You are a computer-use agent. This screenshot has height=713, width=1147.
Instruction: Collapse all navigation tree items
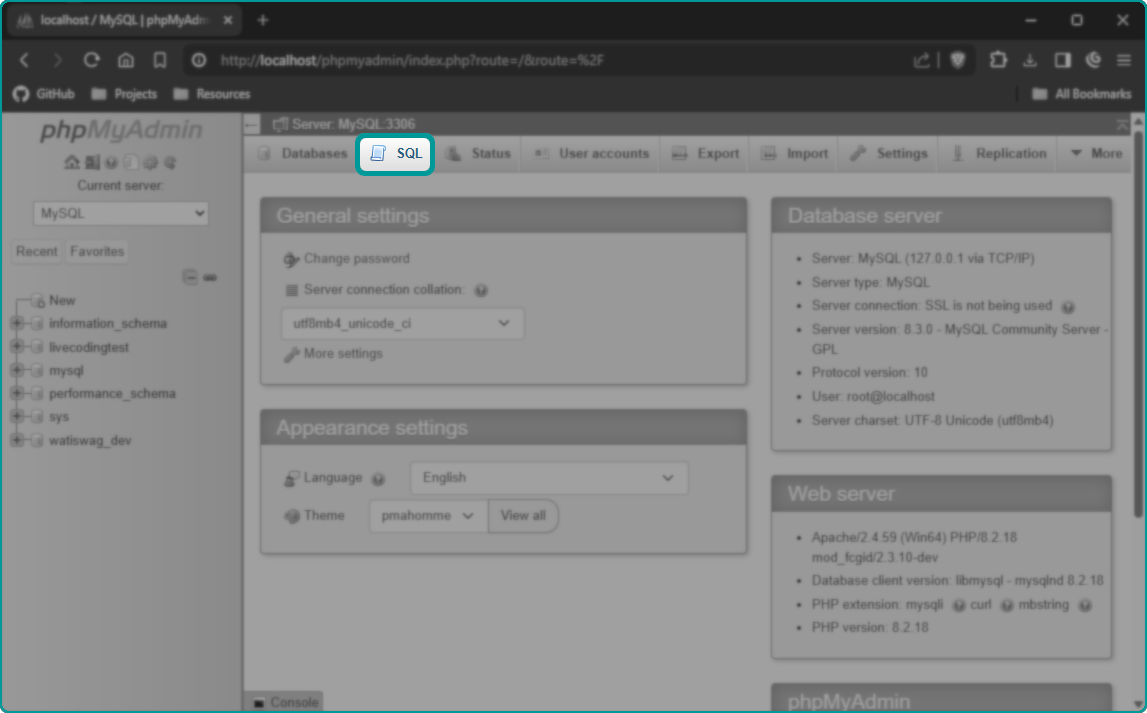click(190, 277)
